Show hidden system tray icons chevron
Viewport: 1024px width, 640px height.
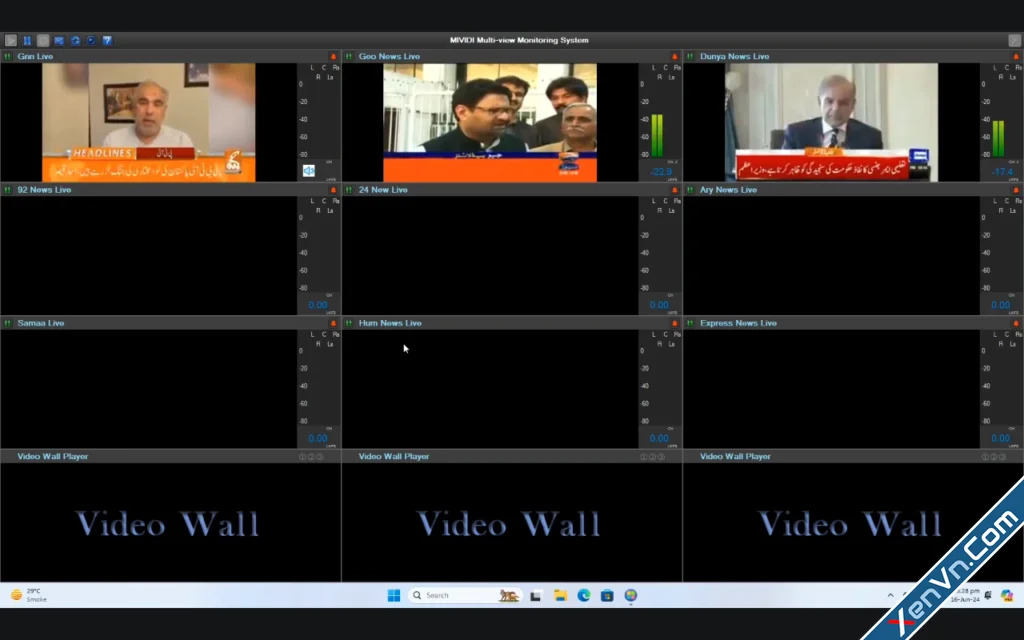[x=890, y=596]
